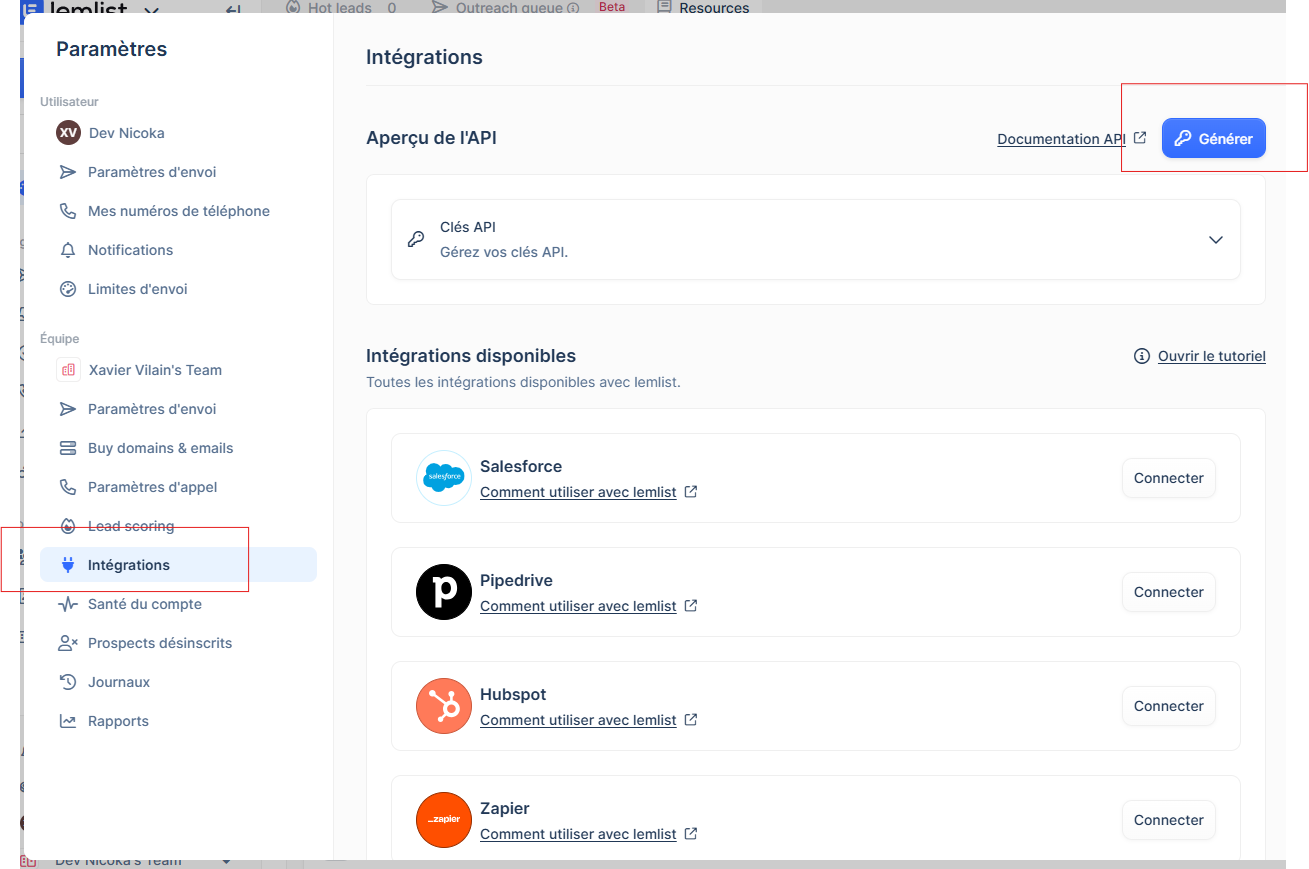The image size is (1309, 869).
Task: Open Hubspot Comment utiliser avec lemlist link
Action: [578, 720]
